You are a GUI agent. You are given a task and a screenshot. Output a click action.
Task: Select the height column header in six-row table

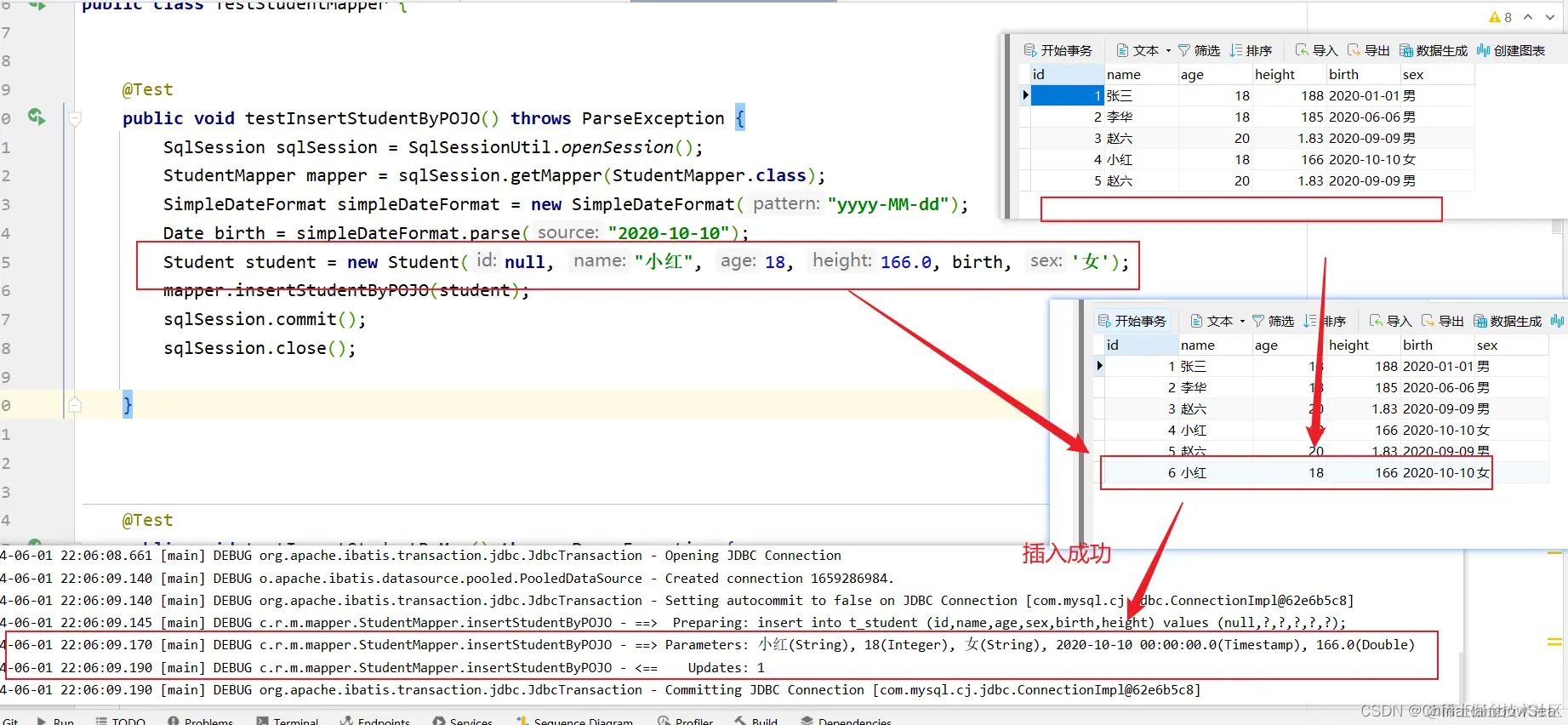coord(1363,345)
